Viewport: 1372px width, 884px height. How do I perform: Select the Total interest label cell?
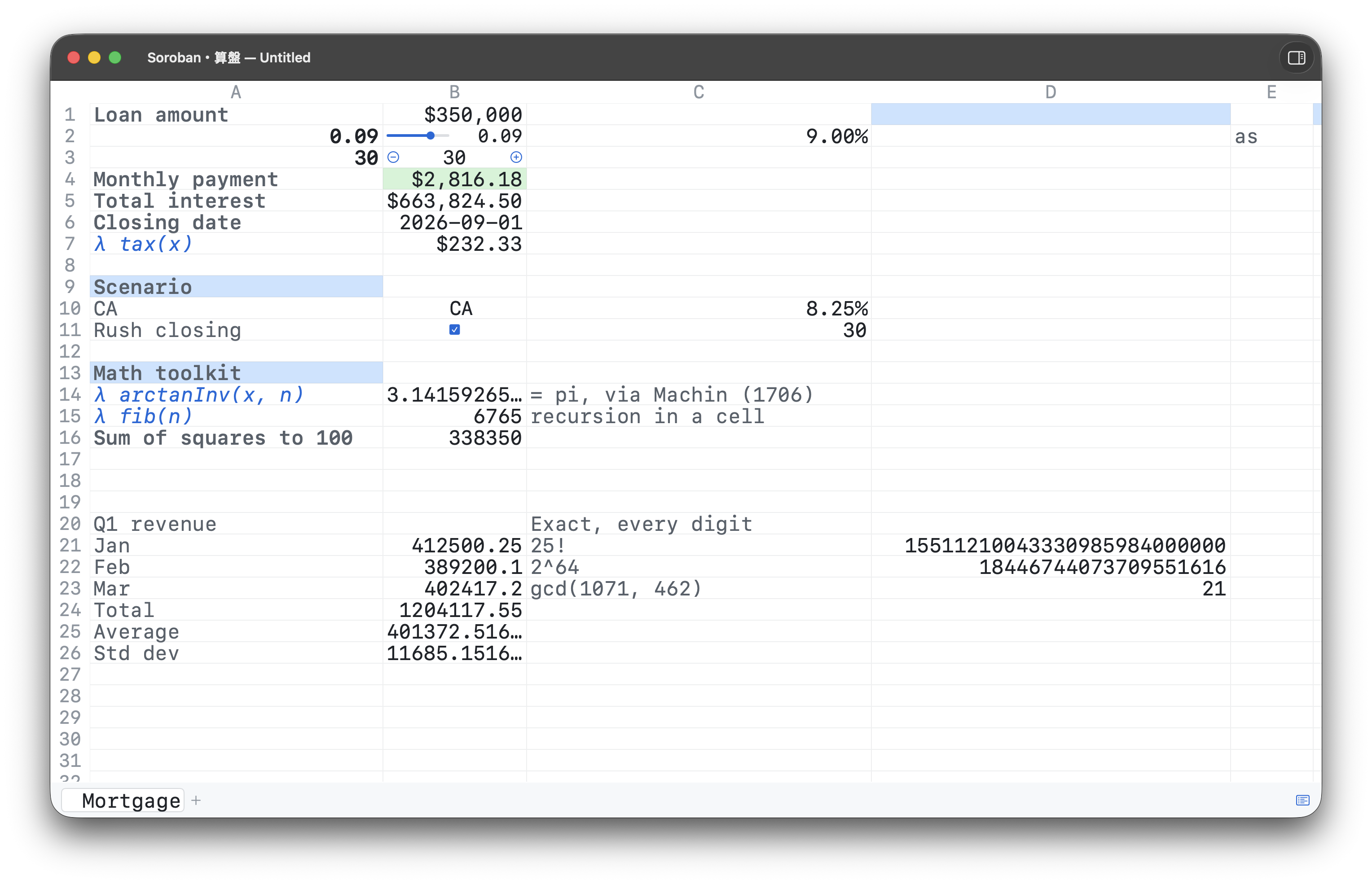[x=236, y=200]
